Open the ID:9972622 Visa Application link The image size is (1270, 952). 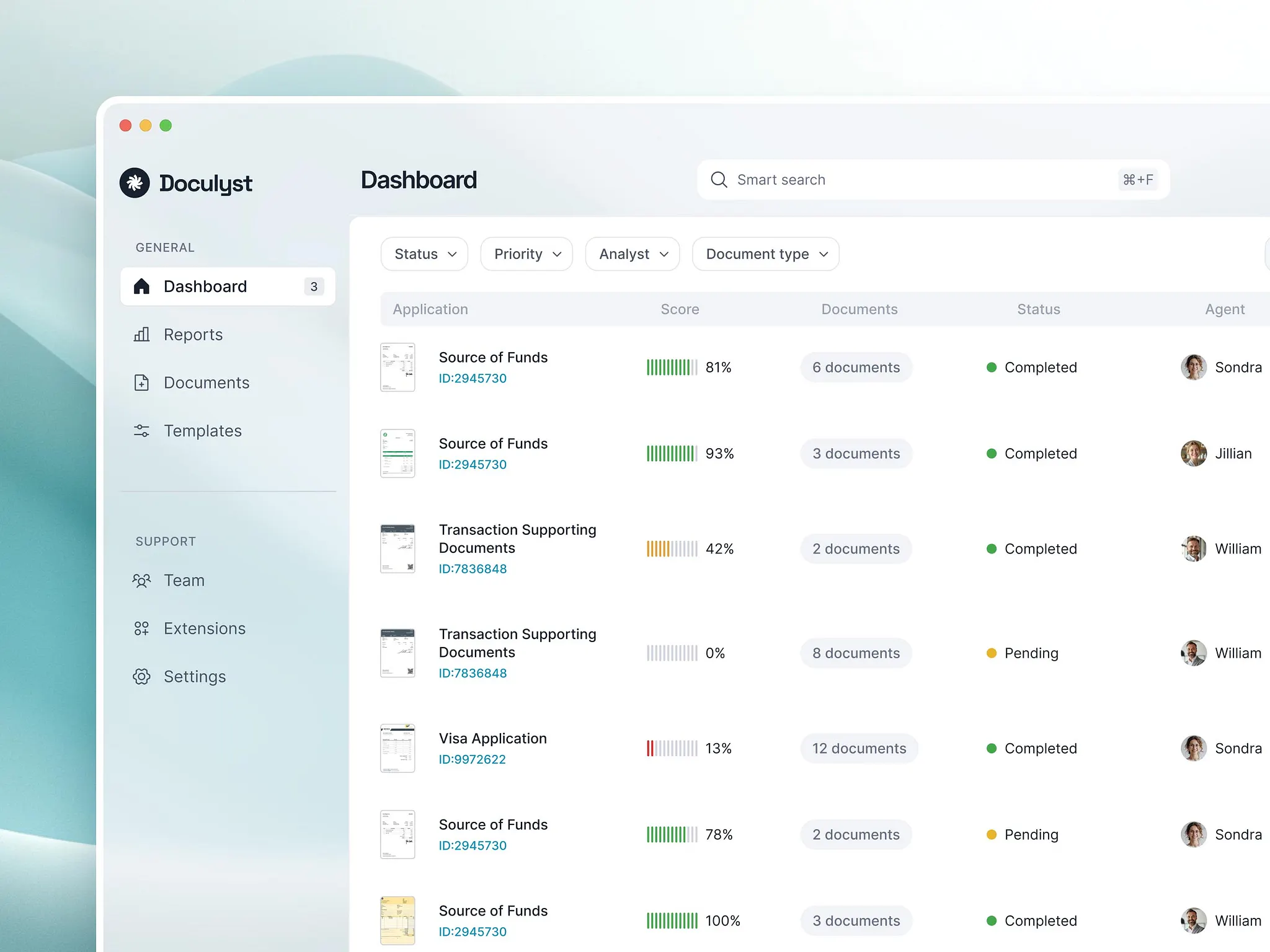(472, 759)
